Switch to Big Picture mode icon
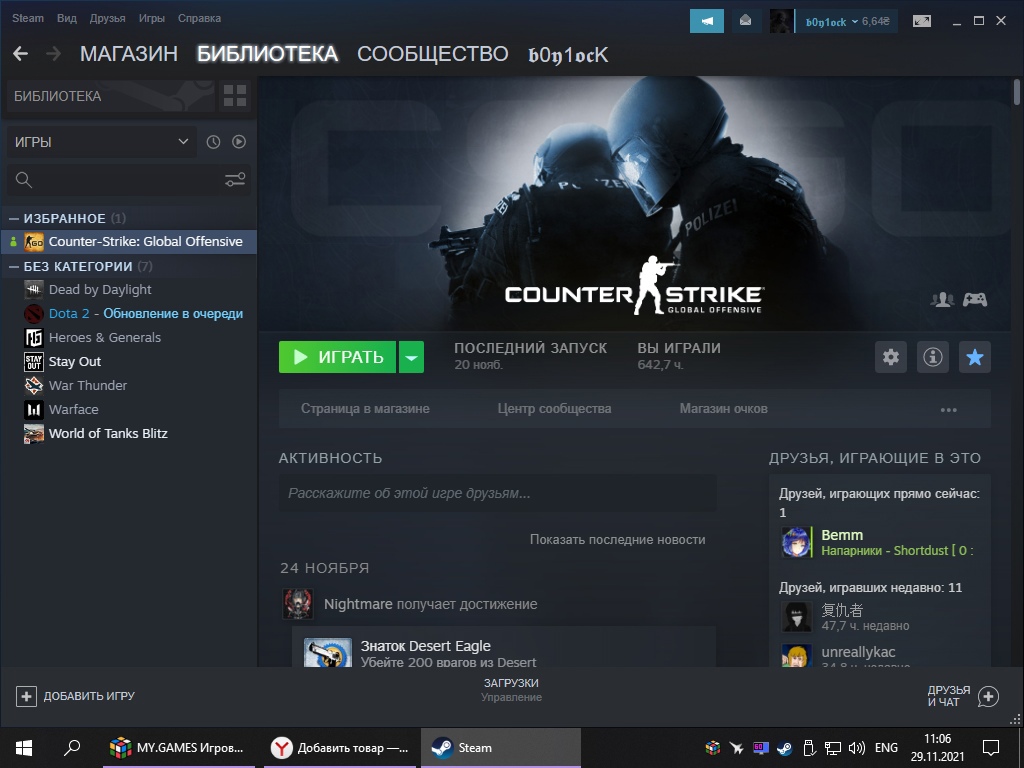Viewport: 1024px width, 768px height. click(x=922, y=21)
